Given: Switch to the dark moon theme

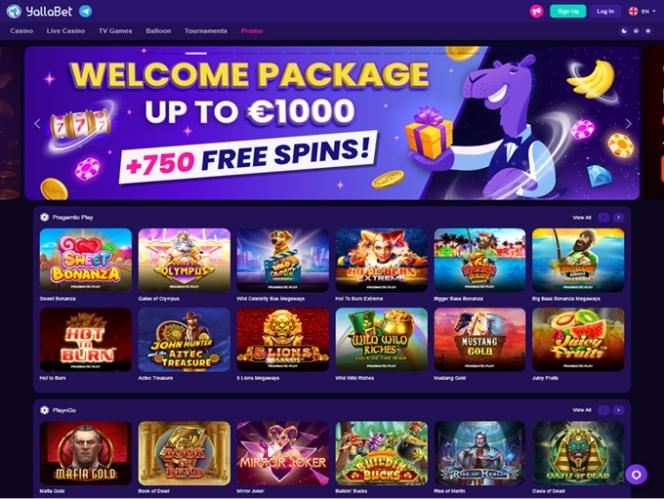Looking at the screenshot, I should 624,31.
